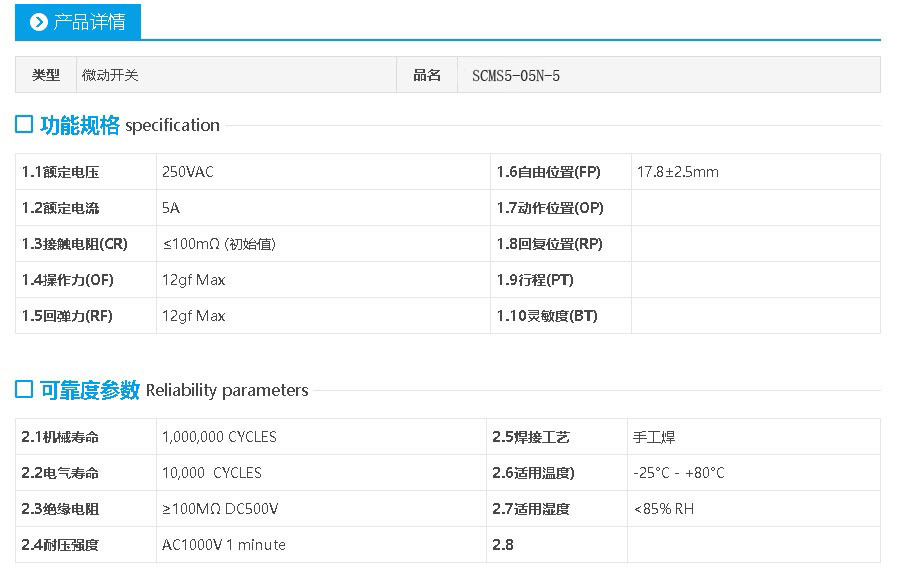Click the circled arrow icon beside 产品详情
This screenshot has height=583, width=900.
click(x=39, y=22)
